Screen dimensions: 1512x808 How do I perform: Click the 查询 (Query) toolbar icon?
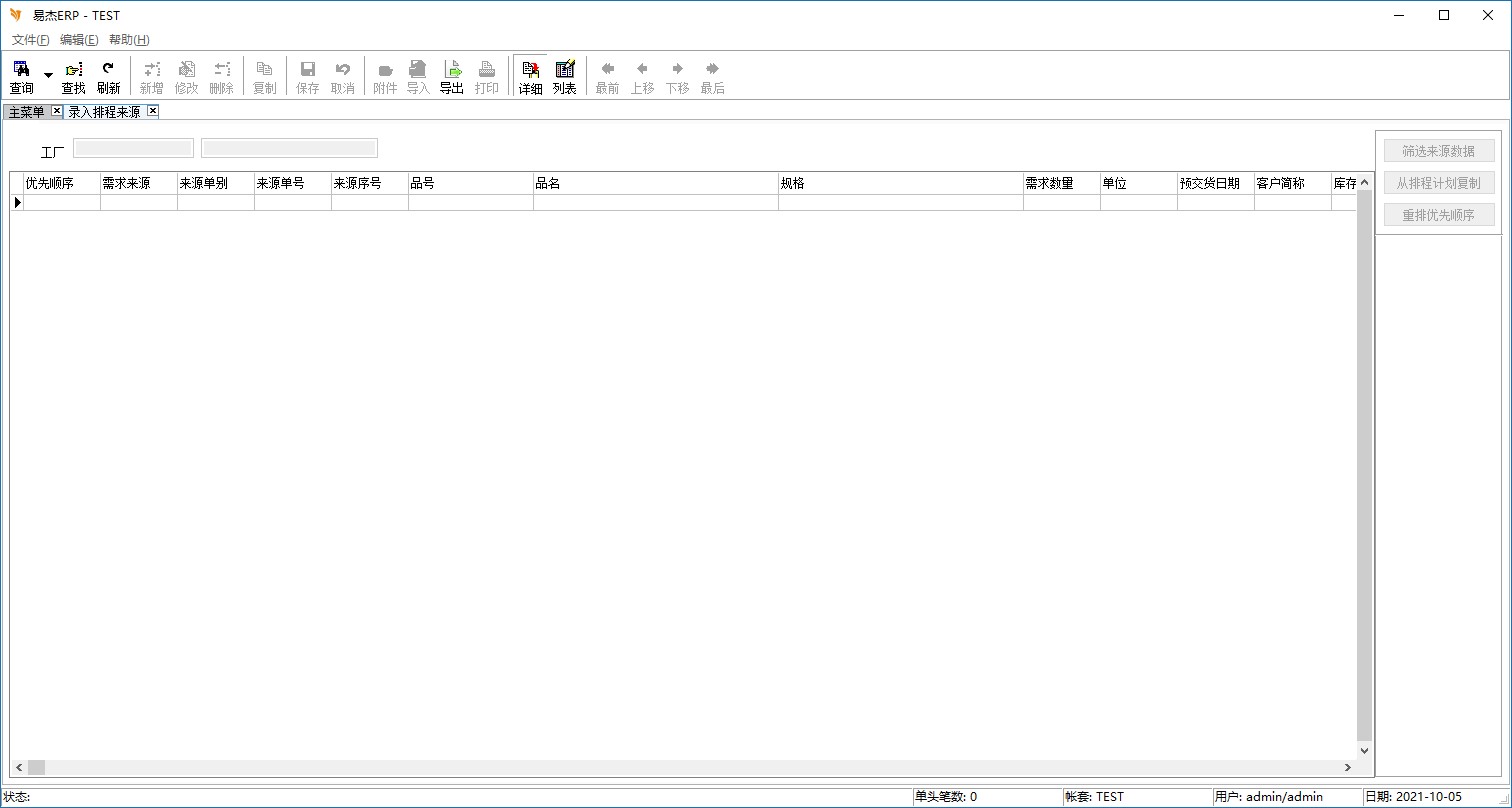click(21, 77)
